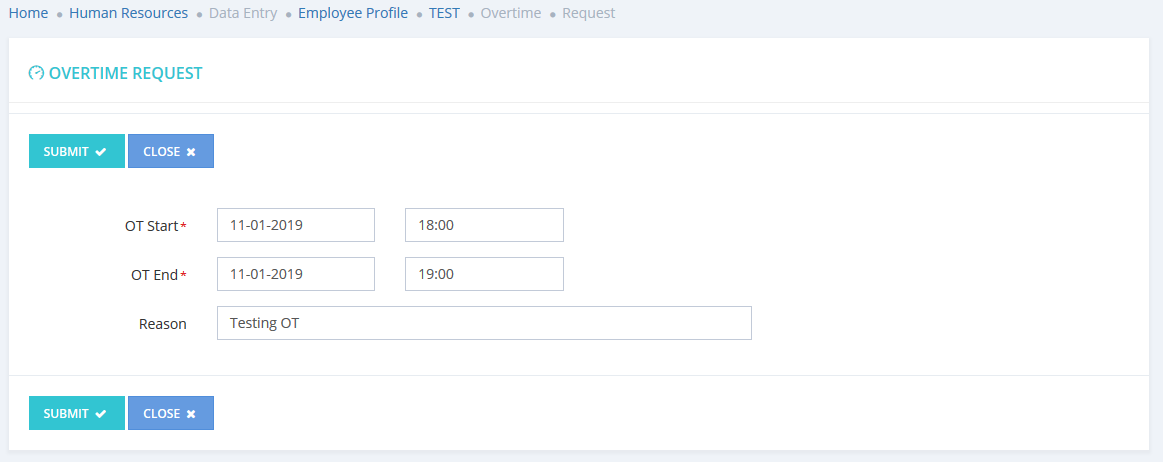Click the Reason label
The height and width of the screenshot is (462, 1163).
click(162, 324)
